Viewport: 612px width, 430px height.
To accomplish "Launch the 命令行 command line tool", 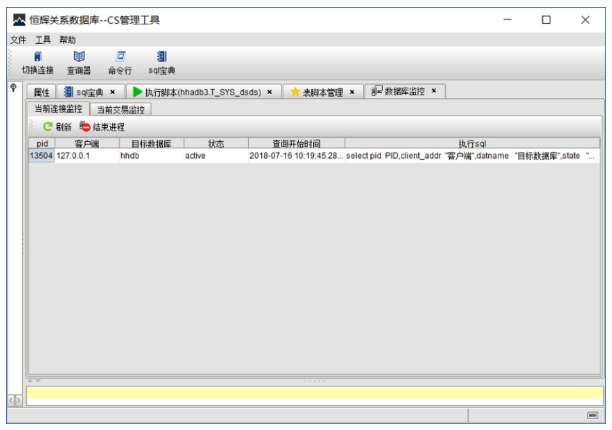I will tap(120, 58).
